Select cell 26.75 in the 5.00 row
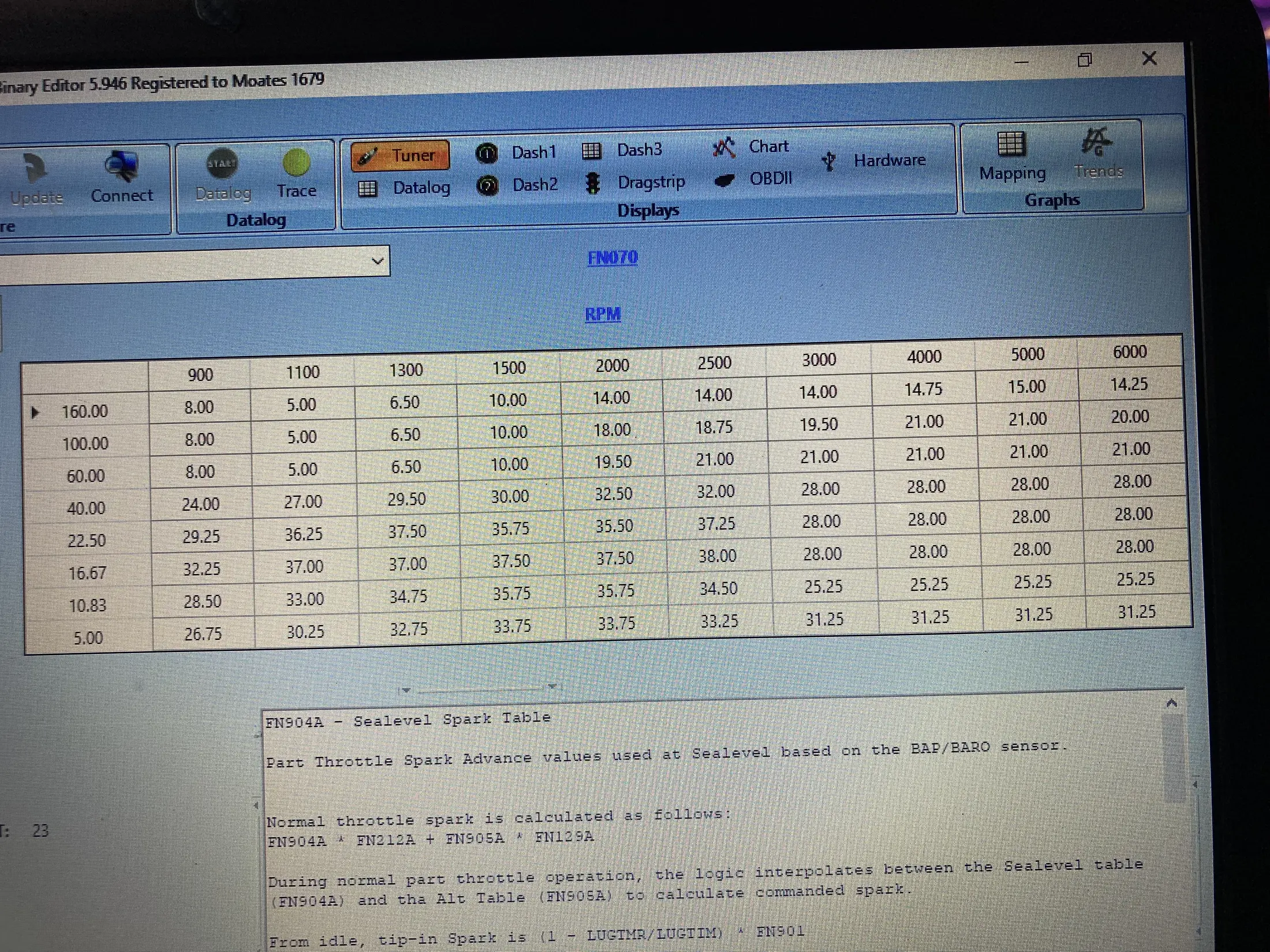1270x952 pixels. coord(203,634)
